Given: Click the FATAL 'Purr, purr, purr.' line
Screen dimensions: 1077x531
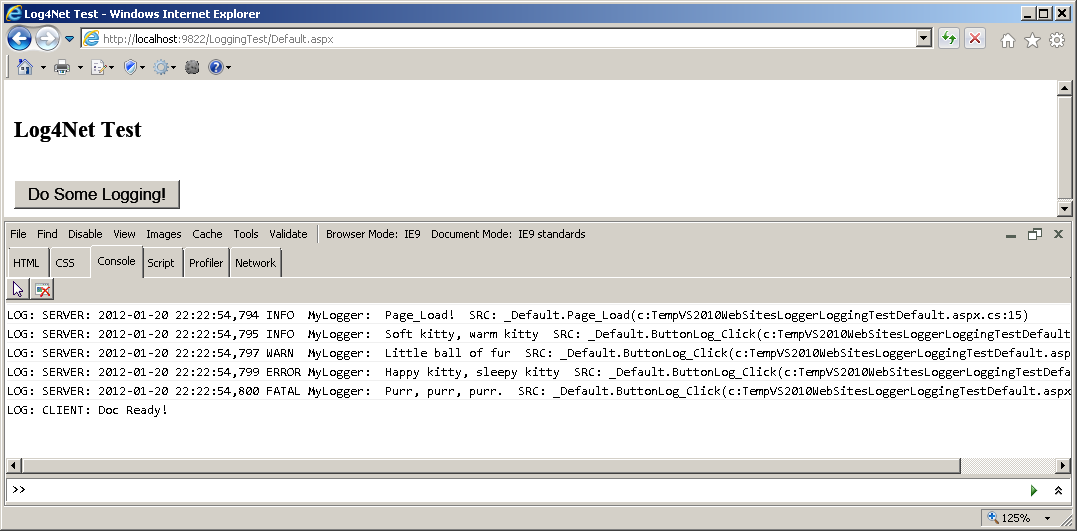Looking at the screenshot, I should coord(538,391).
